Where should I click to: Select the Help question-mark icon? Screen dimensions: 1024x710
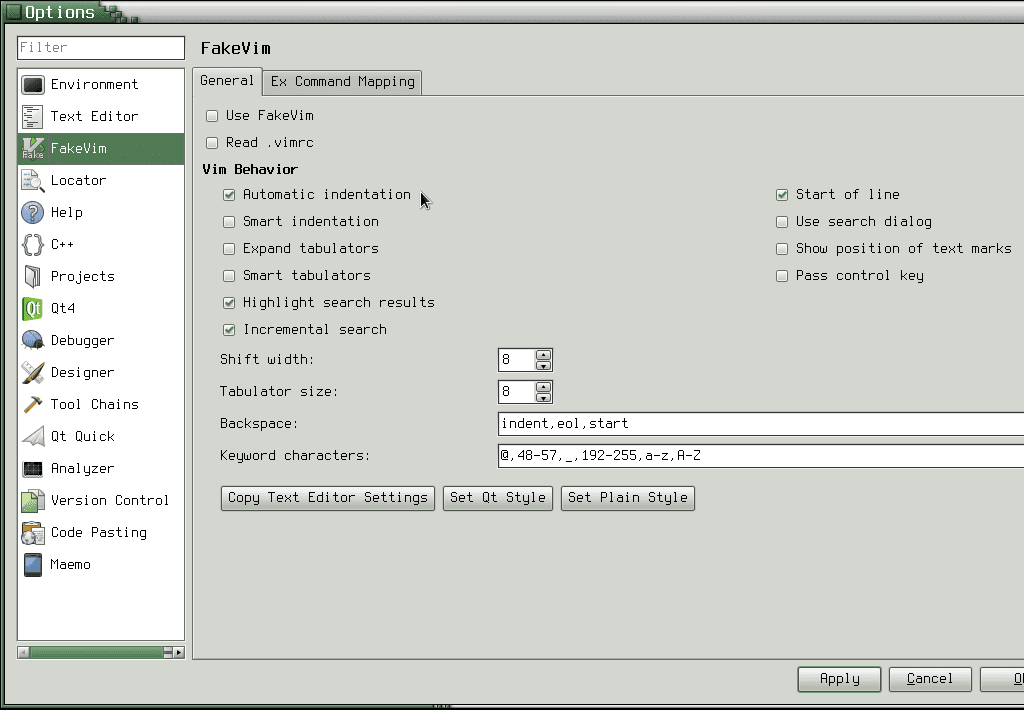33,212
